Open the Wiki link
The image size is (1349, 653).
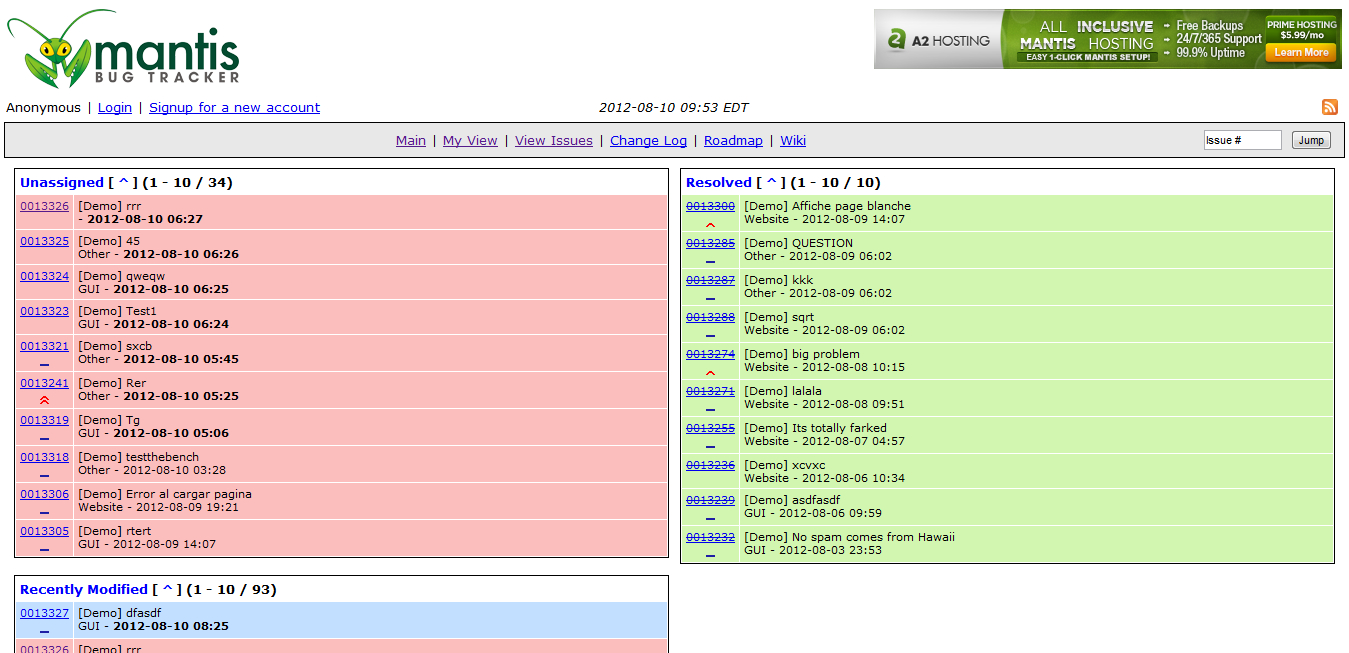793,140
